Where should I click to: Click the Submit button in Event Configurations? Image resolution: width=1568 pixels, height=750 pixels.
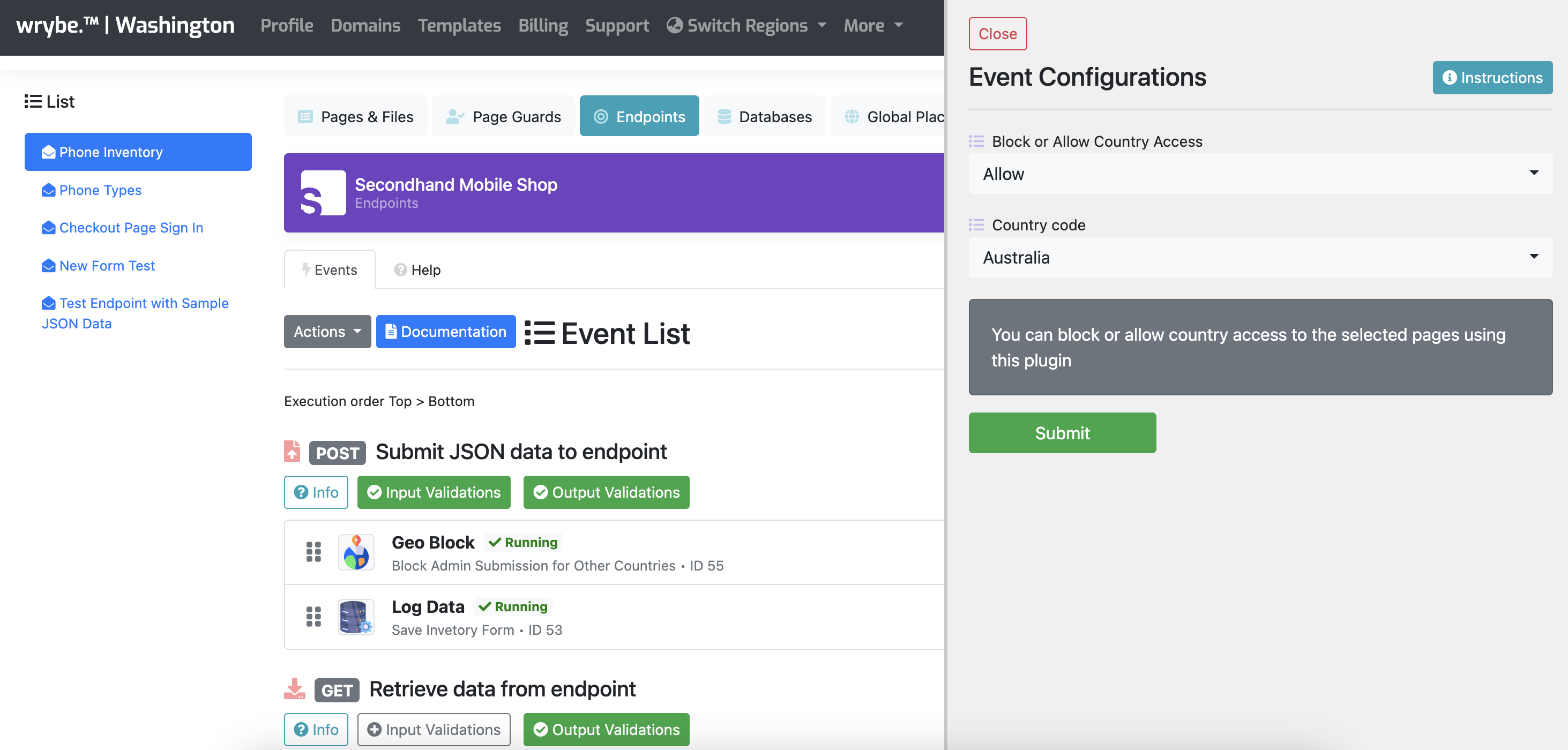click(1062, 432)
